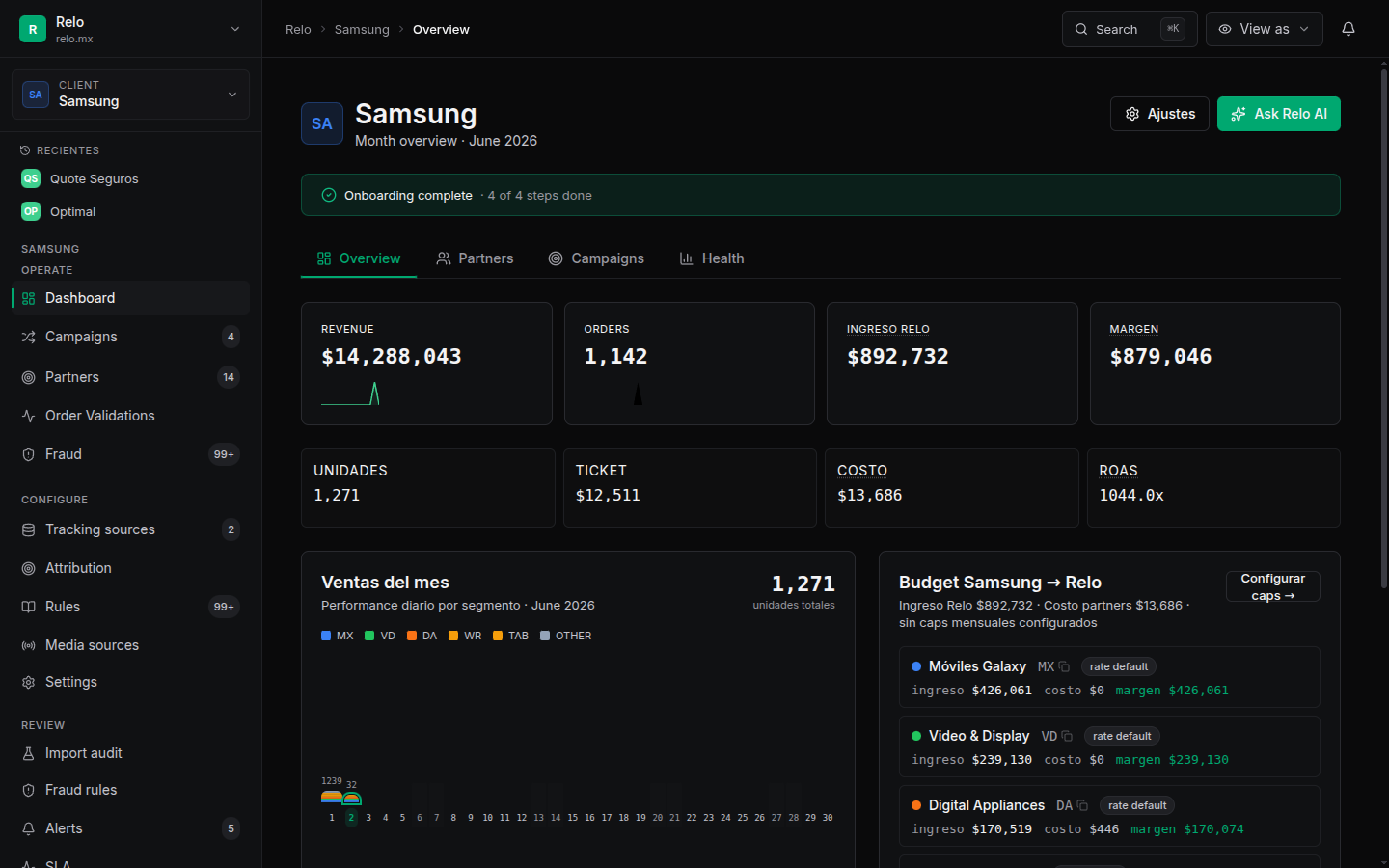Click the Relo logo icon

33,29
